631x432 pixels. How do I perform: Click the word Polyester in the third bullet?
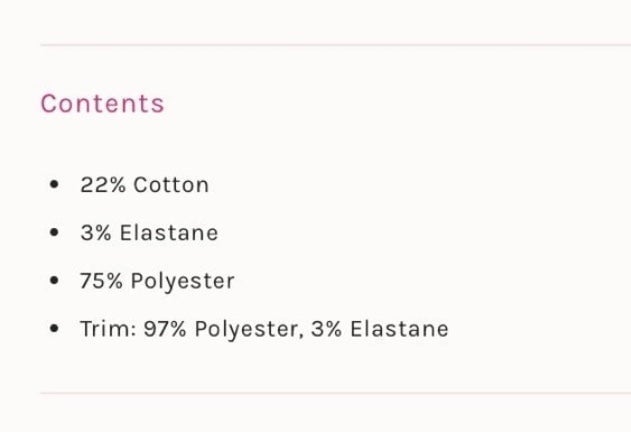coord(183,281)
